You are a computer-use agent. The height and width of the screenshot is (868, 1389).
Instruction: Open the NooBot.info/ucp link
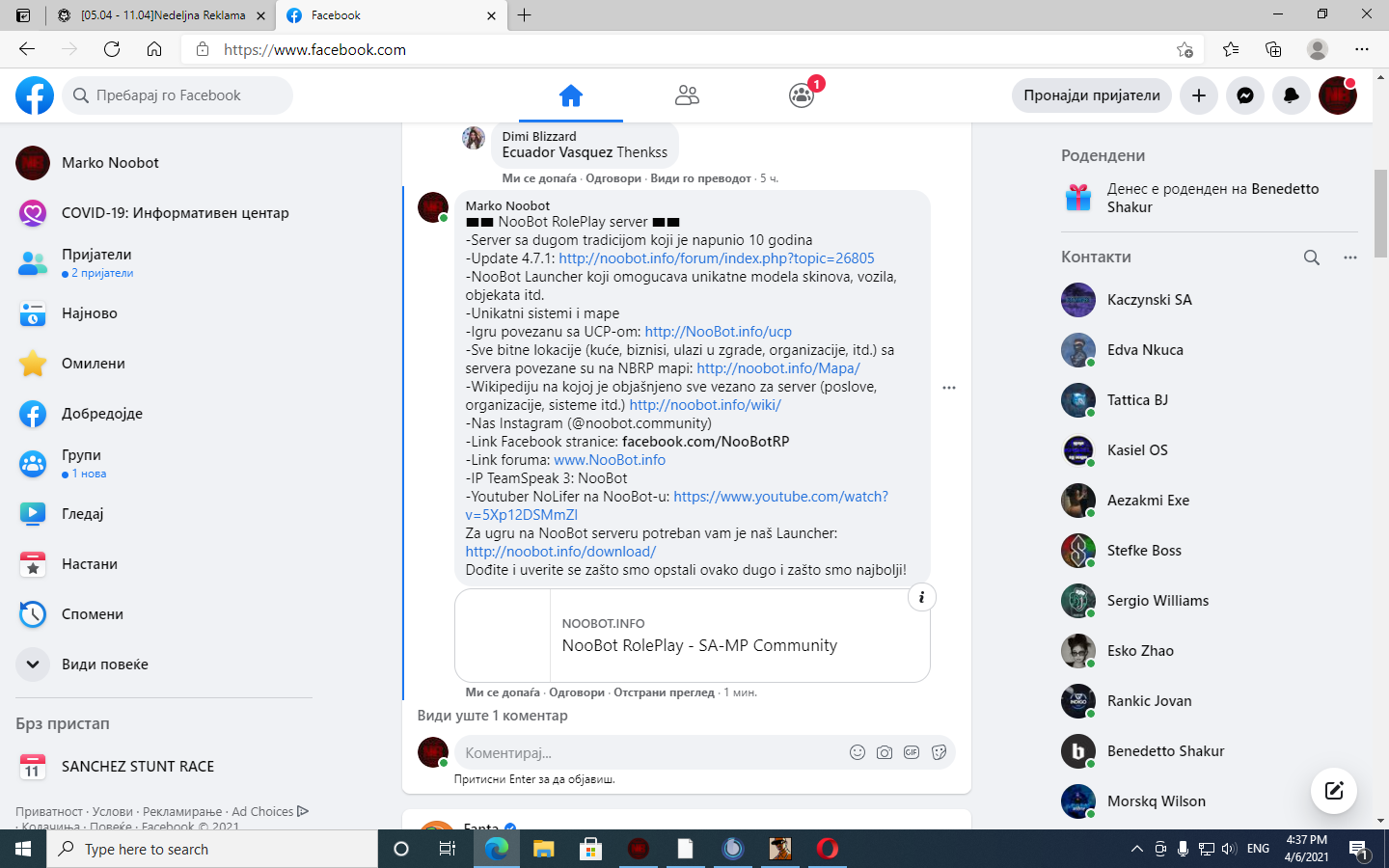[x=718, y=332]
